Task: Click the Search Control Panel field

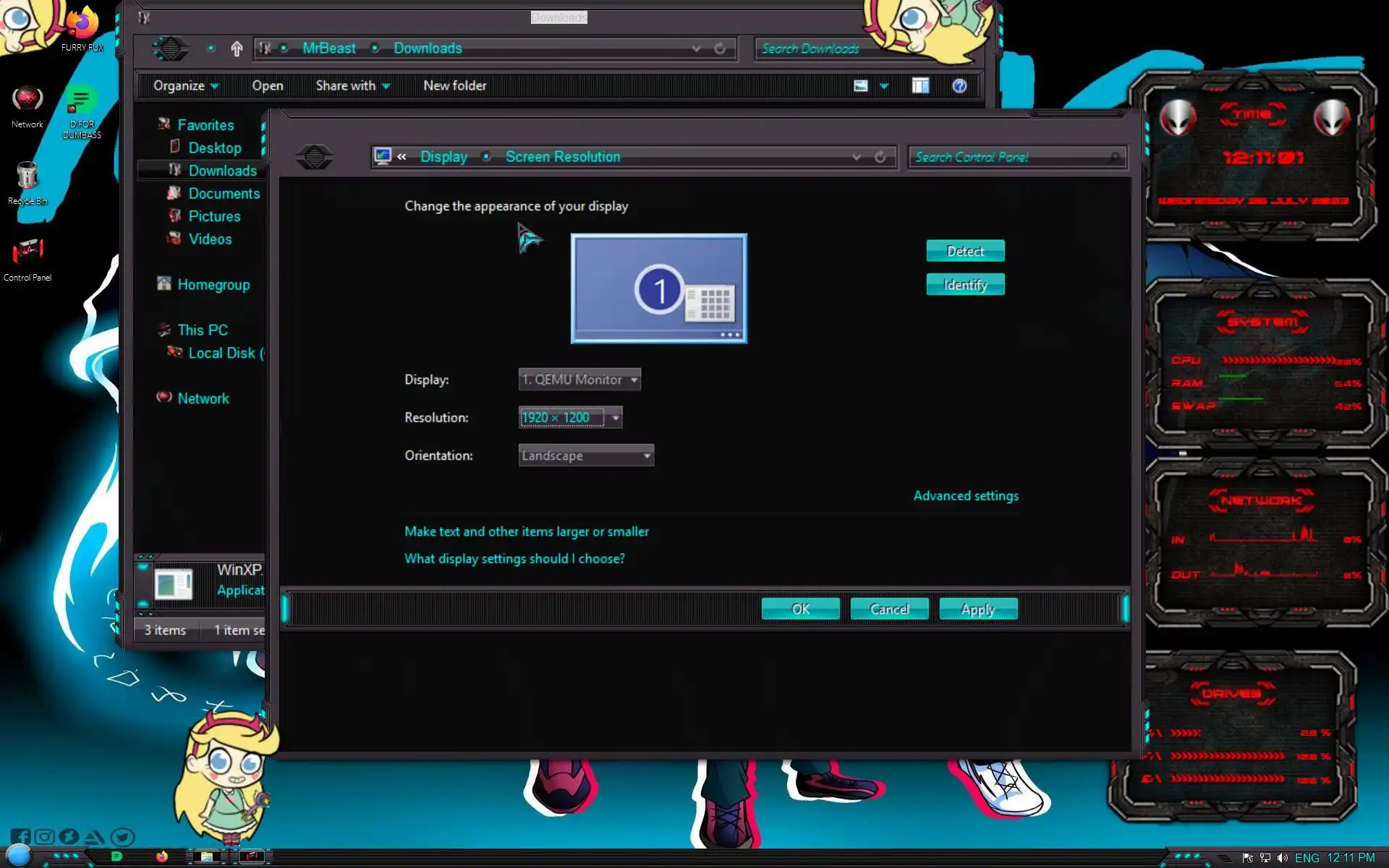Action: coord(1009,157)
